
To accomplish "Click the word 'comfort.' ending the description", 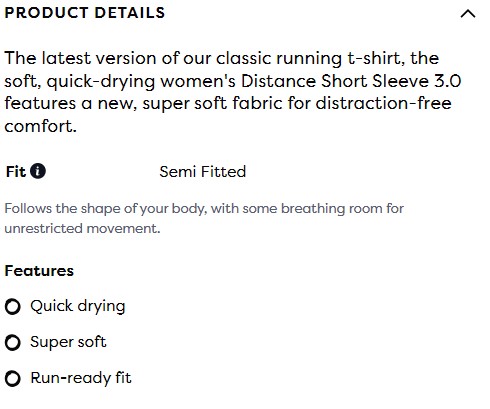I will 41,126.
